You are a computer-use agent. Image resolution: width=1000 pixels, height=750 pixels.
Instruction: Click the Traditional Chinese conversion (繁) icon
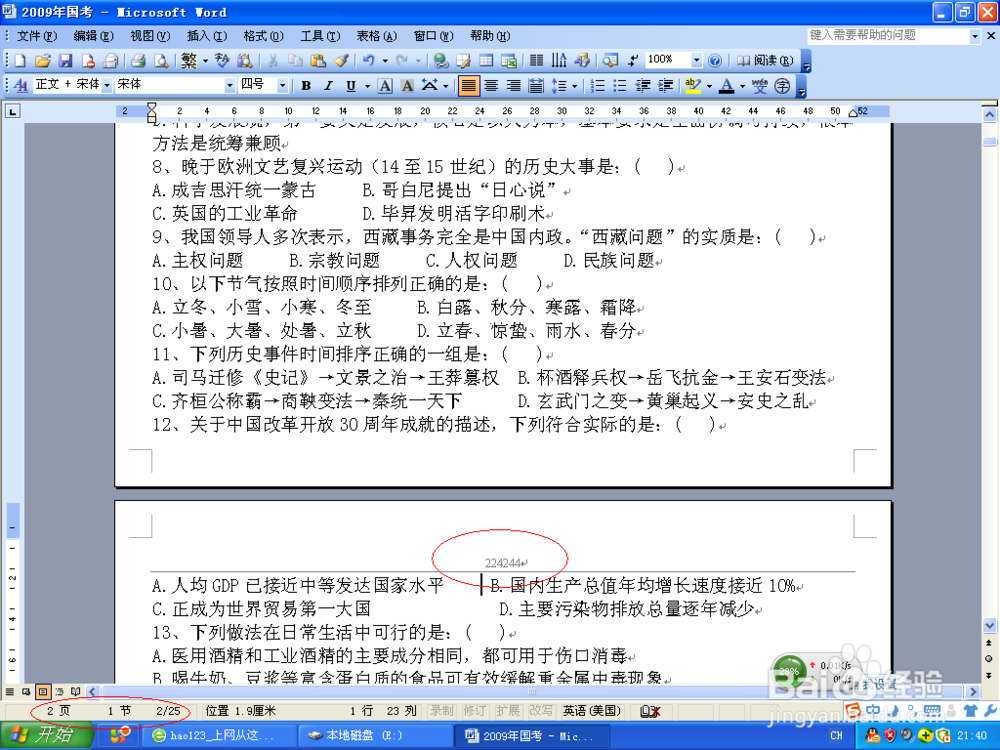tap(189, 61)
